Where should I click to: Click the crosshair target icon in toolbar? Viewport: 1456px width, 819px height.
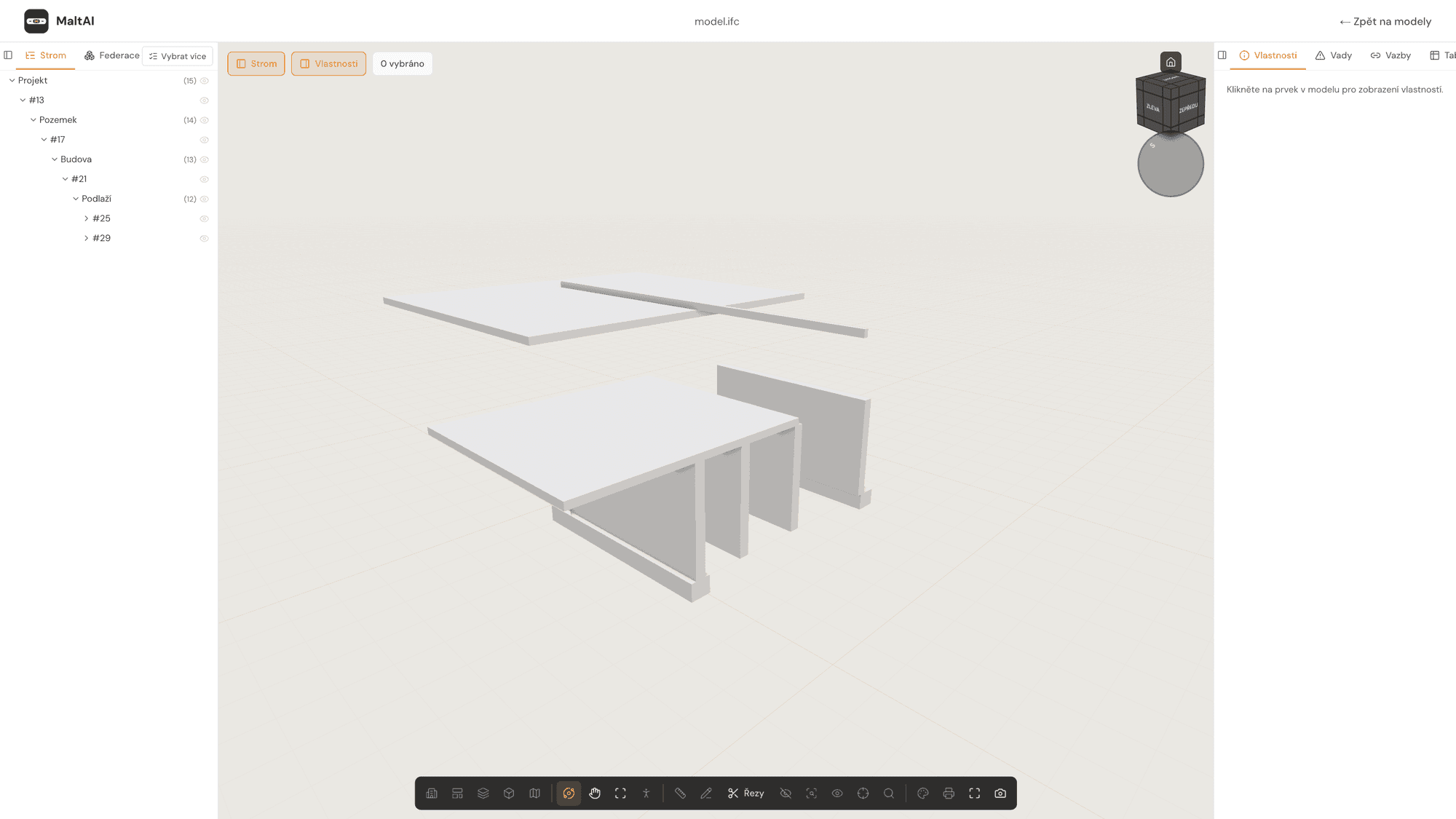click(863, 794)
